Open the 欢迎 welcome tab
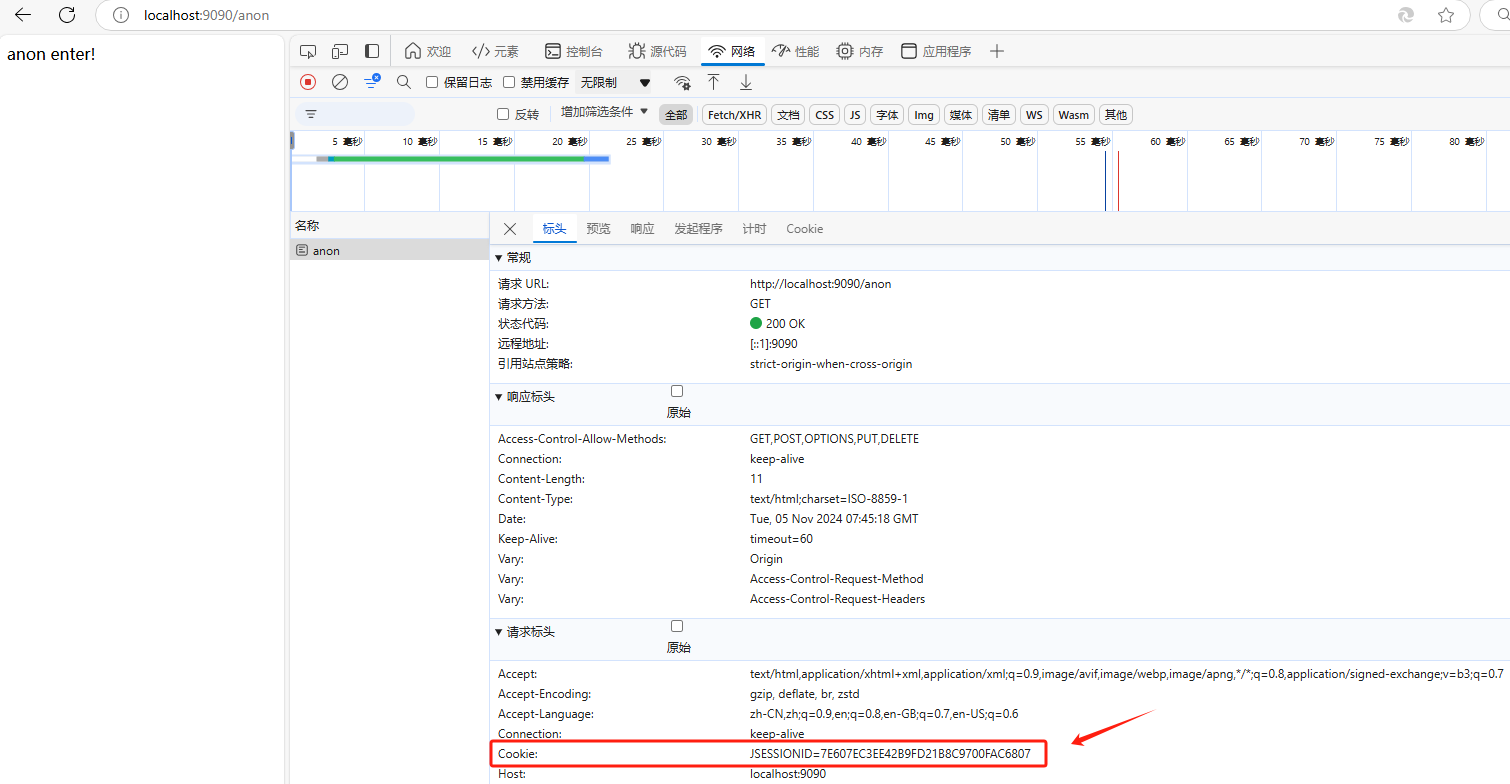The height and width of the screenshot is (784, 1510). click(428, 51)
